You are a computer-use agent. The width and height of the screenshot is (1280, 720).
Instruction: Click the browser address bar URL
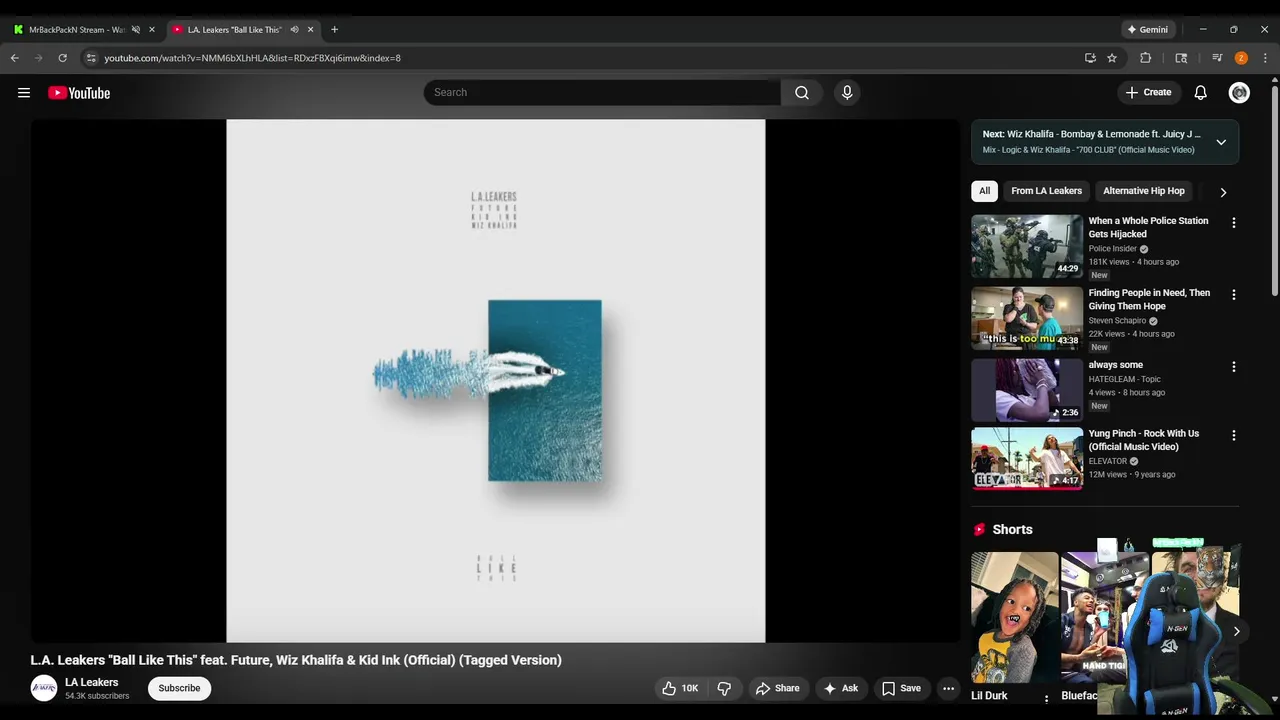point(252,58)
